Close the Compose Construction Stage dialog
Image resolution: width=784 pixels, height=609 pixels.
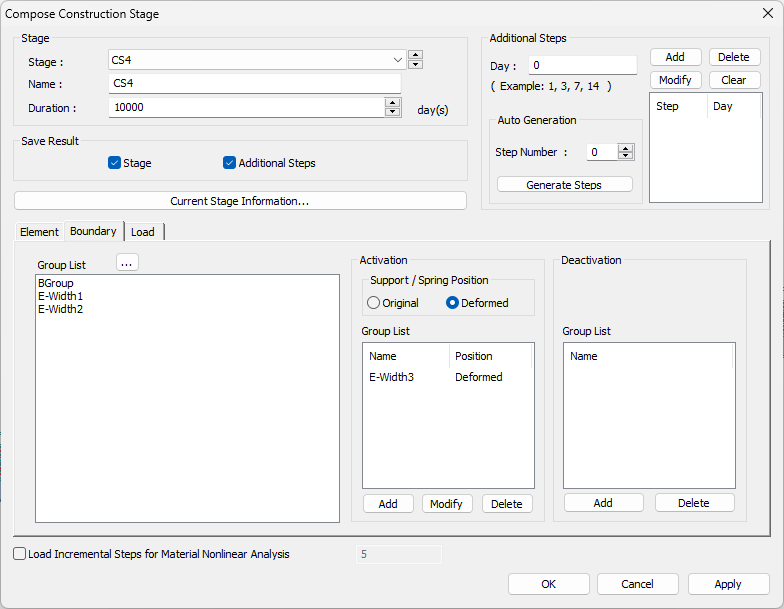pos(768,13)
